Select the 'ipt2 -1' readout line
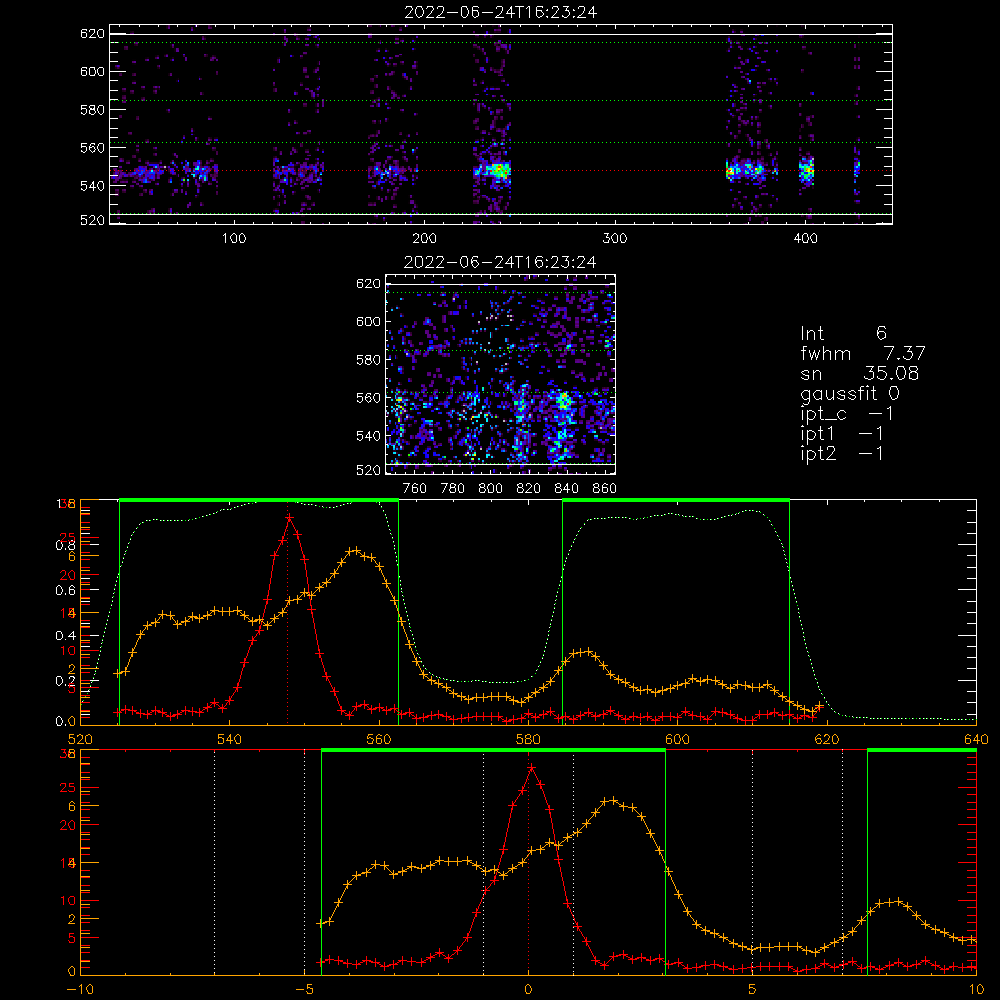This screenshot has height=1000, width=1000. pos(842,453)
